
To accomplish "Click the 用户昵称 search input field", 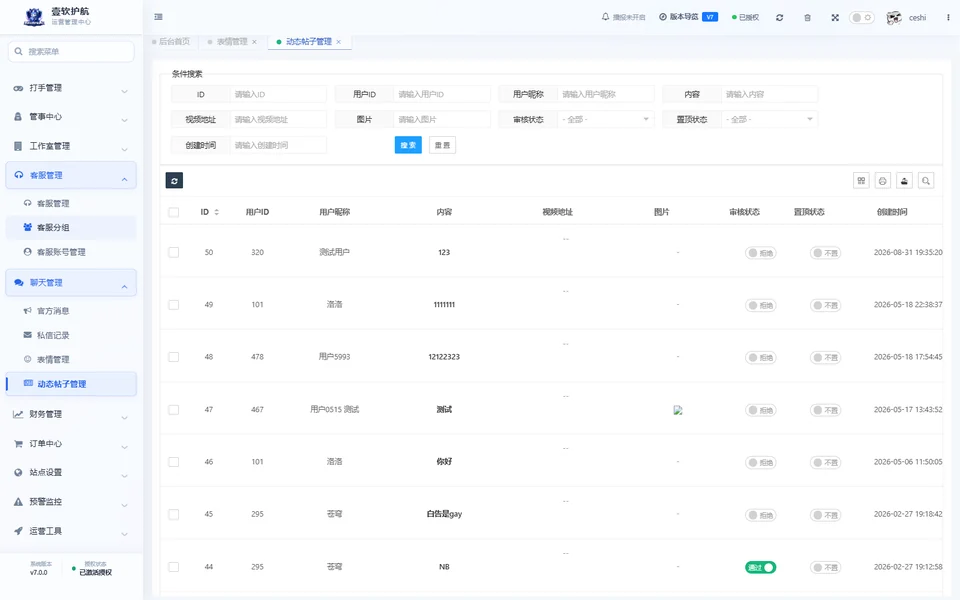I will pos(606,94).
